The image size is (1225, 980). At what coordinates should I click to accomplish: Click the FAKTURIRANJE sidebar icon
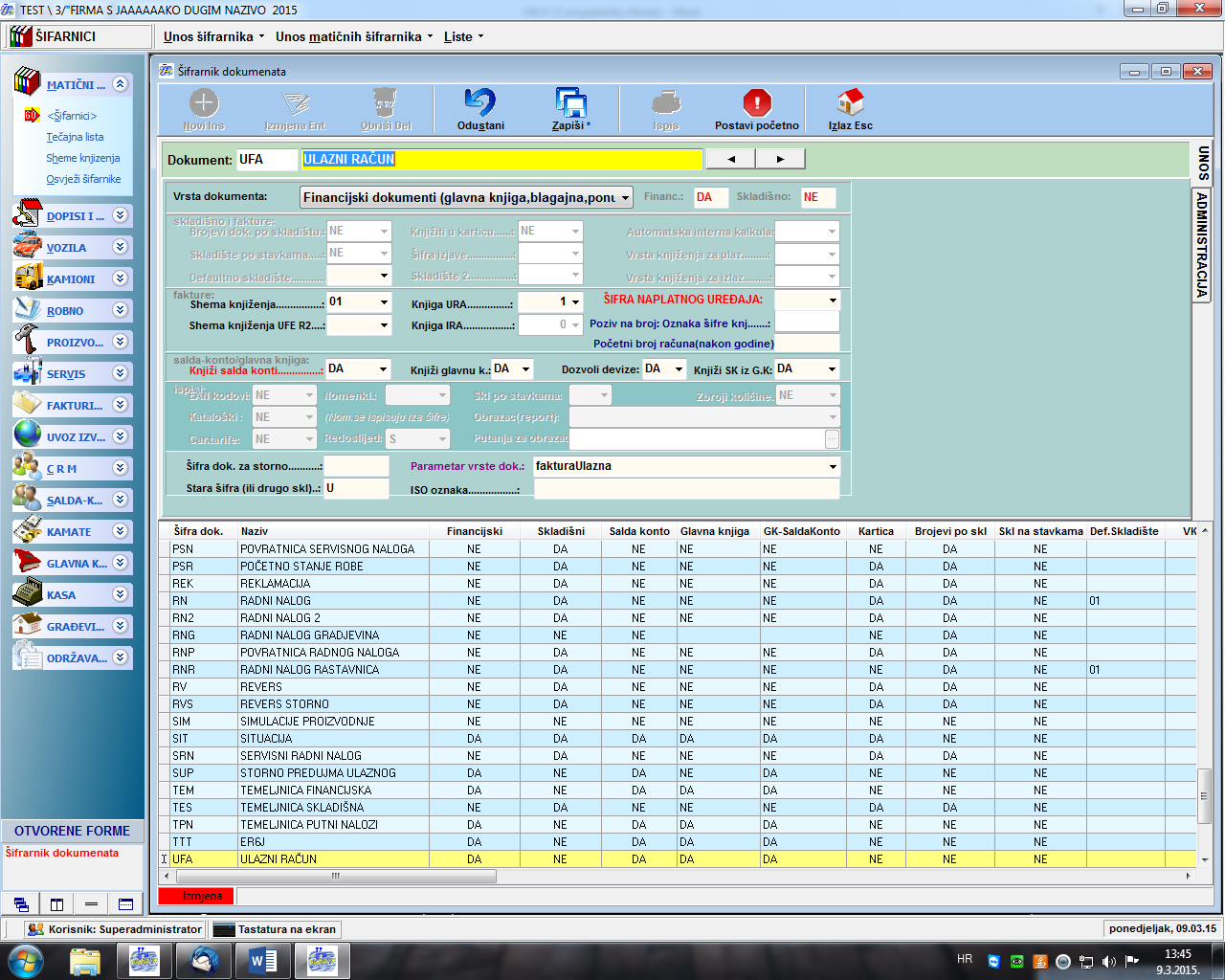coord(27,404)
